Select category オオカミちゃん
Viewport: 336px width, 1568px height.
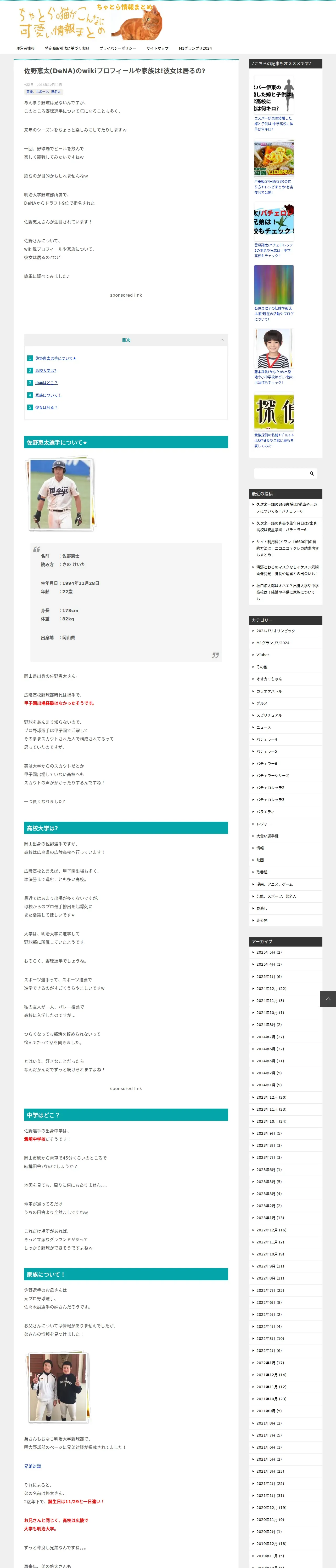269,679
